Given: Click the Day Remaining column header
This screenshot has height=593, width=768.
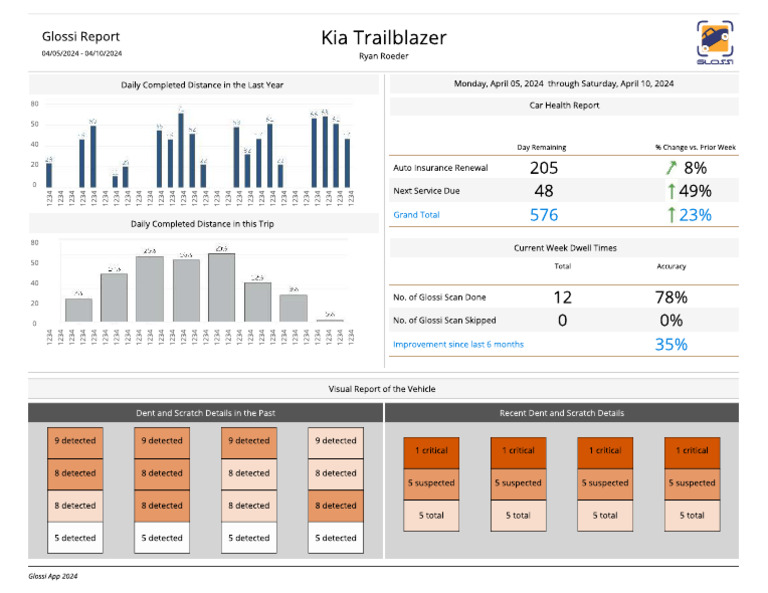Looking at the screenshot, I should pos(542,147).
